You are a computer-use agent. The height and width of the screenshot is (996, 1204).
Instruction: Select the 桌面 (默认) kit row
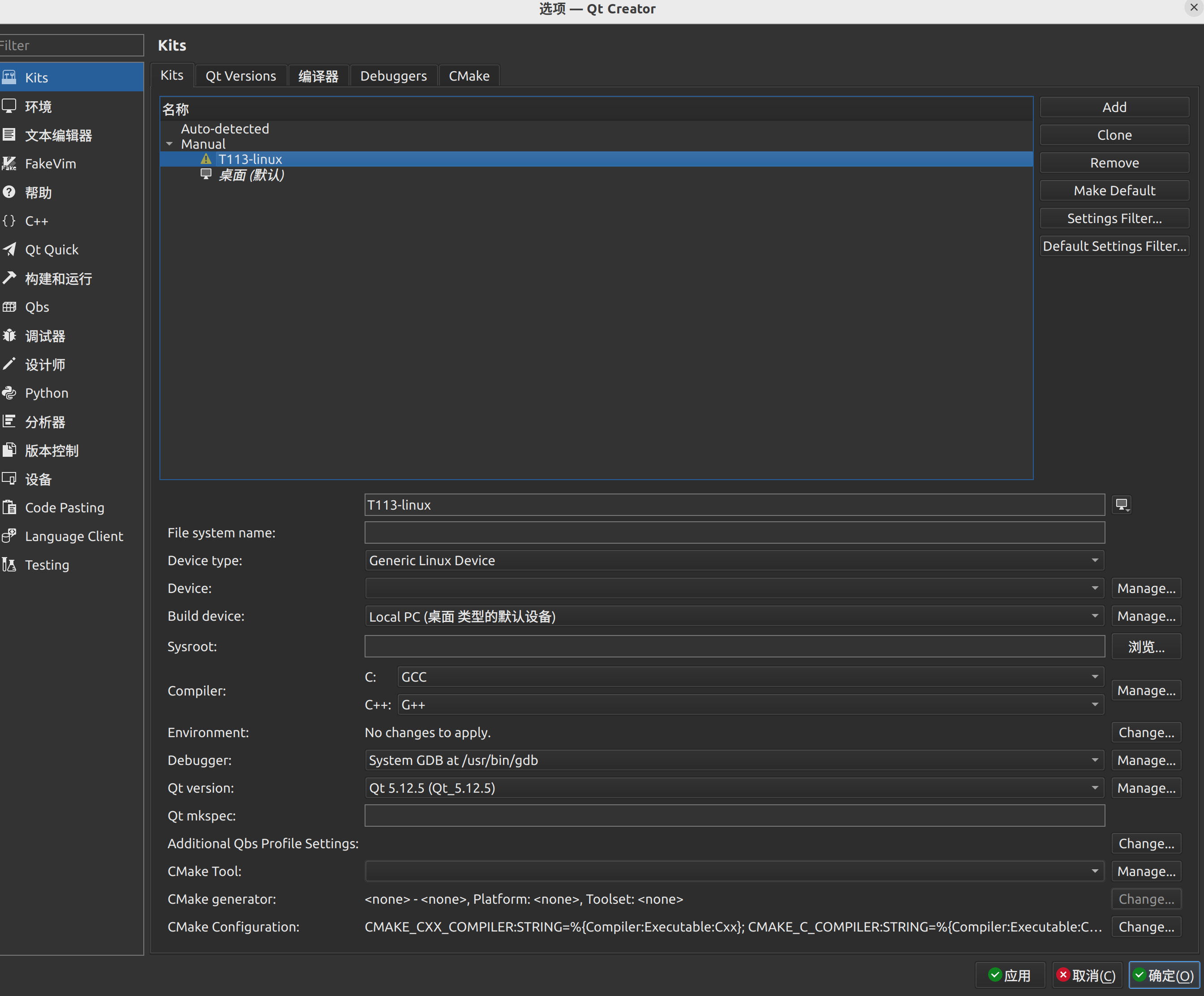point(596,174)
